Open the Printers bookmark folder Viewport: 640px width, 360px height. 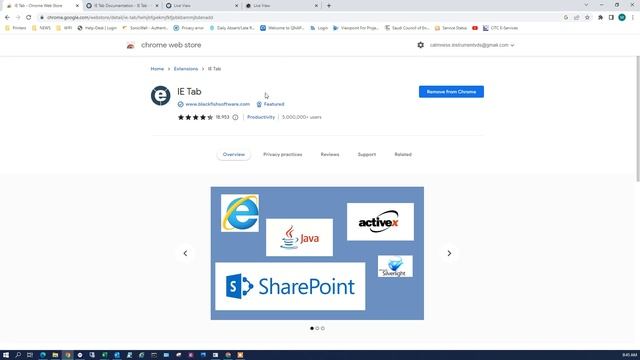tap(16, 28)
